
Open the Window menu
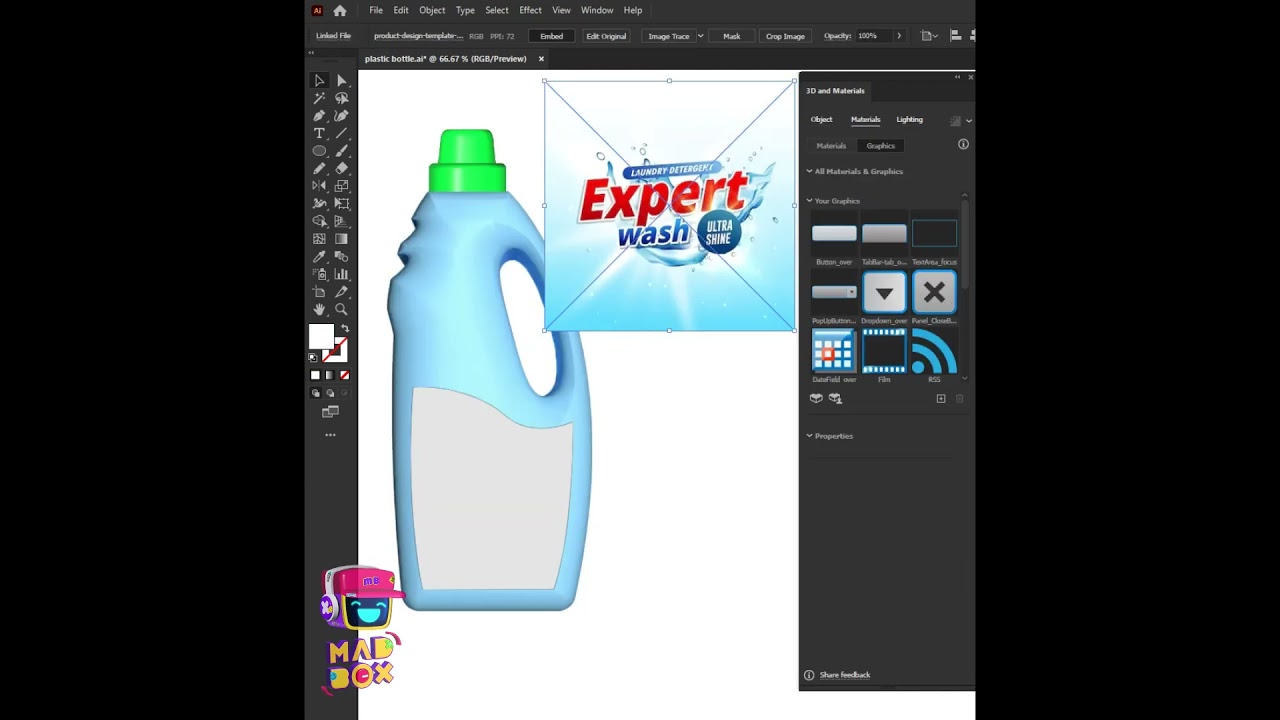[597, 10]
